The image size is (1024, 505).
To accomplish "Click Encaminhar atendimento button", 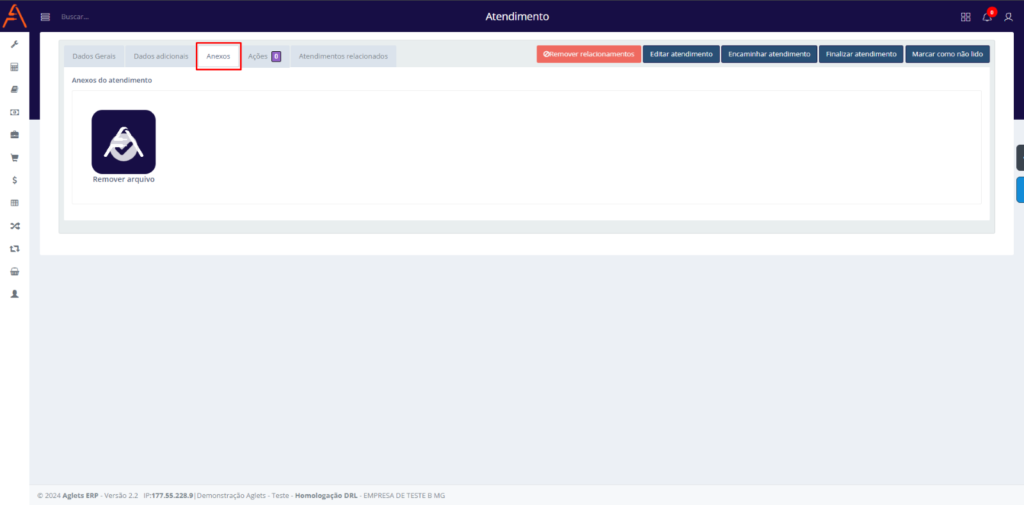I will pyautogui.click(x=769, y=54).
